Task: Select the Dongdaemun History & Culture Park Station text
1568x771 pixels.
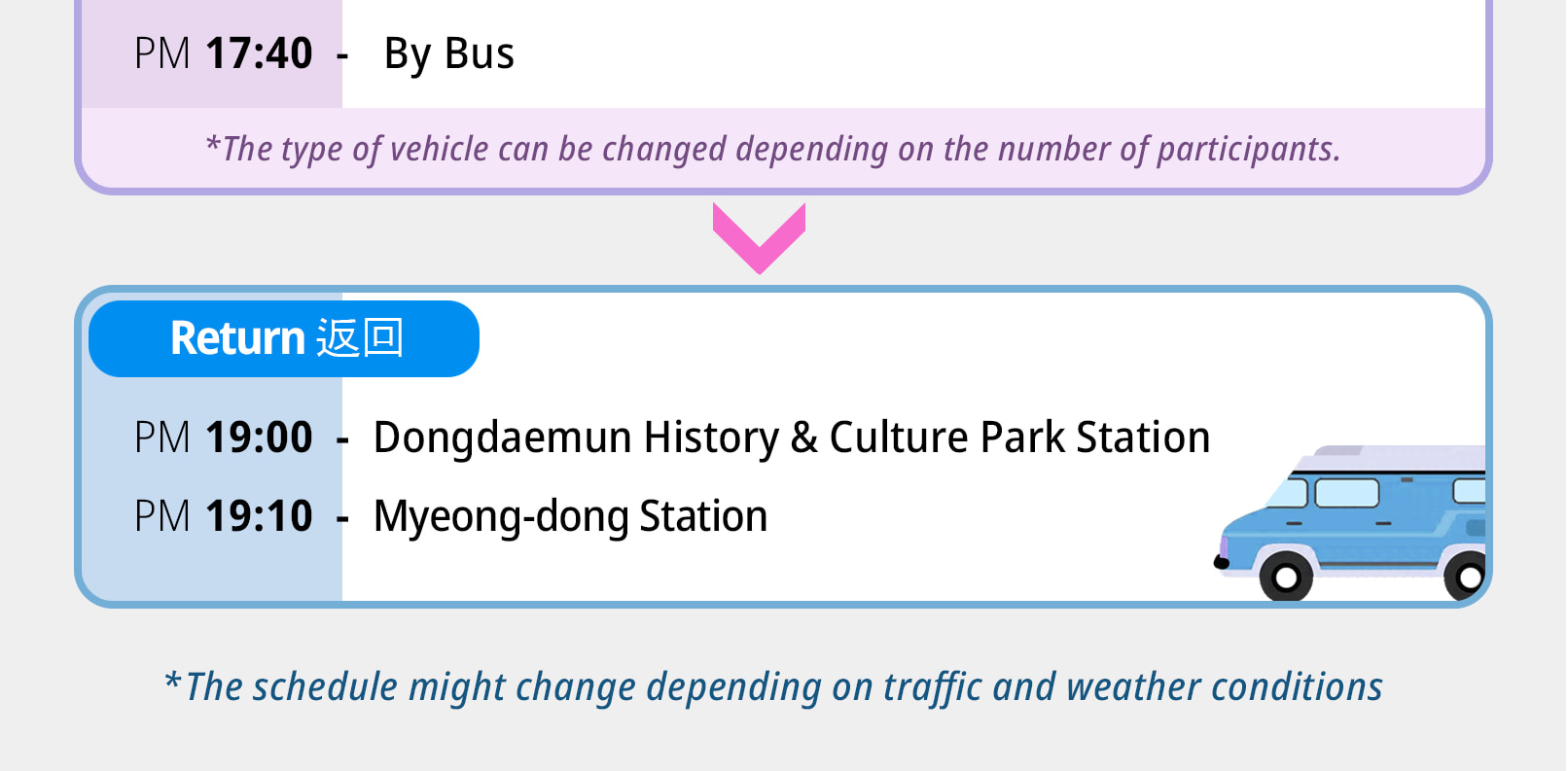Action: coord(792,438)
